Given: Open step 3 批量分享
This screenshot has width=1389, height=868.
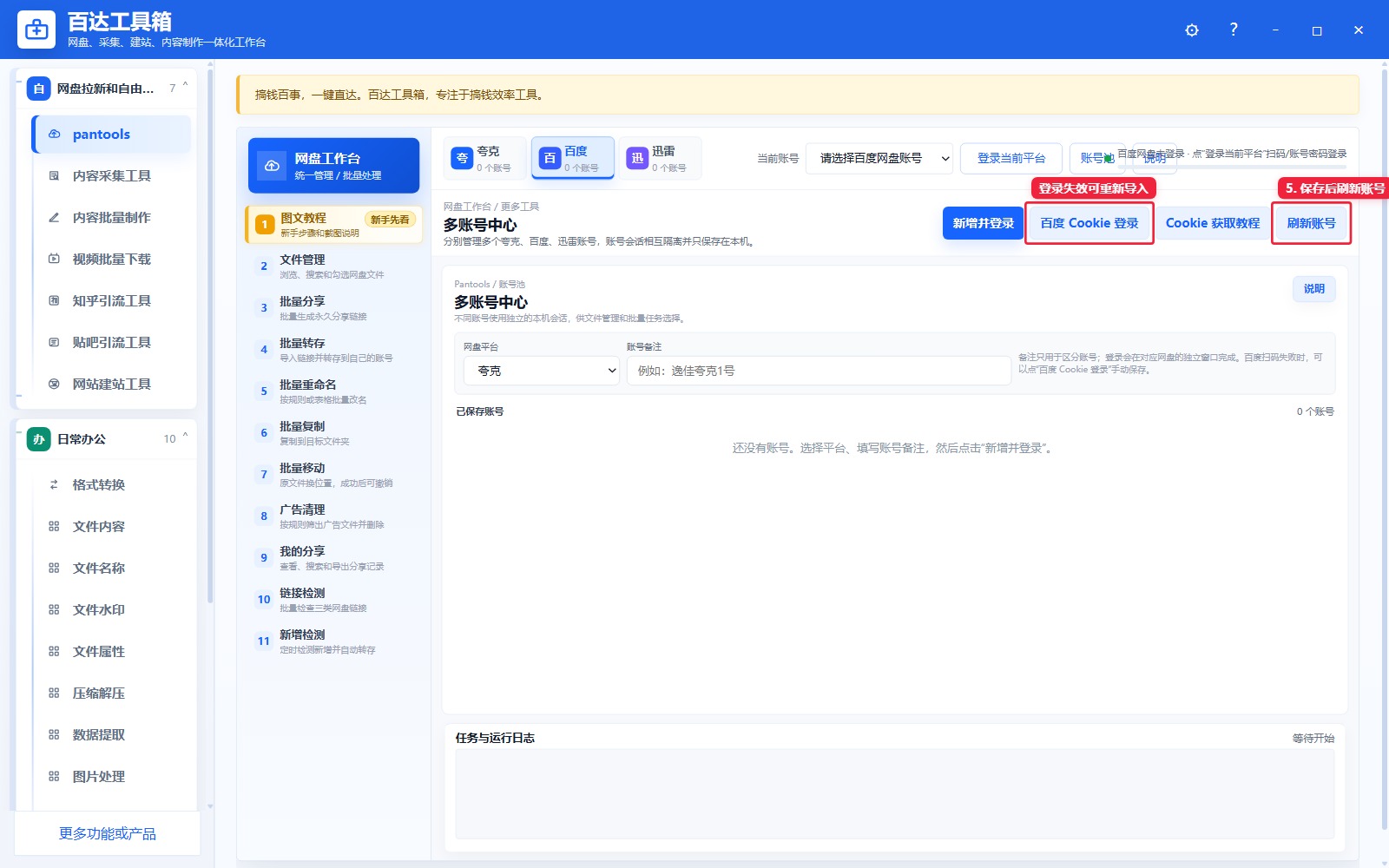Looking at the screenshot, I should pos(334,308).
